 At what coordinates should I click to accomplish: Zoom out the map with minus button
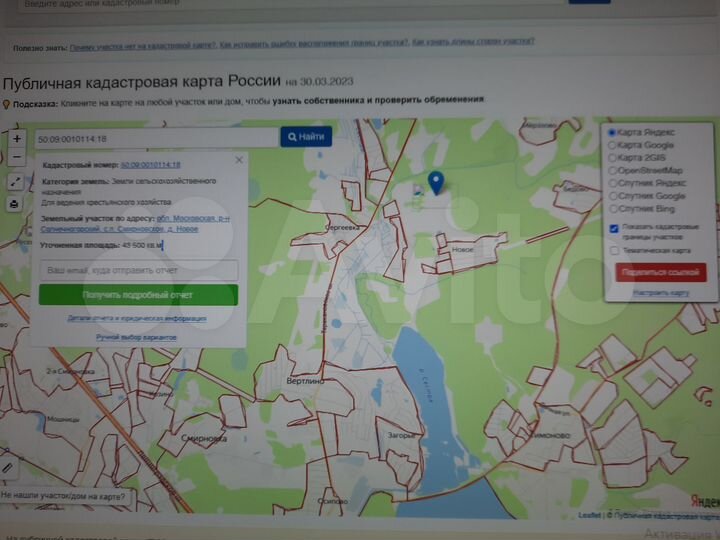(17, 158)
